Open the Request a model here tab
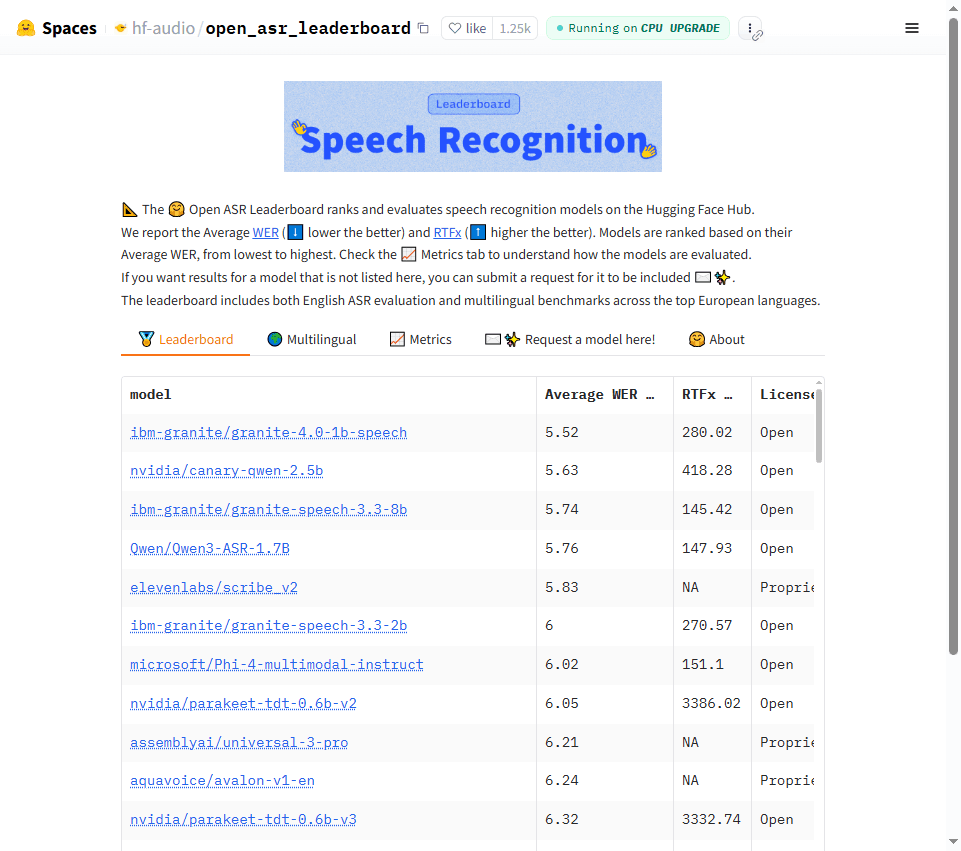Image resolution: width=961 pixels, height=851 pixels. pyautogui.click(x=570, y=339)
